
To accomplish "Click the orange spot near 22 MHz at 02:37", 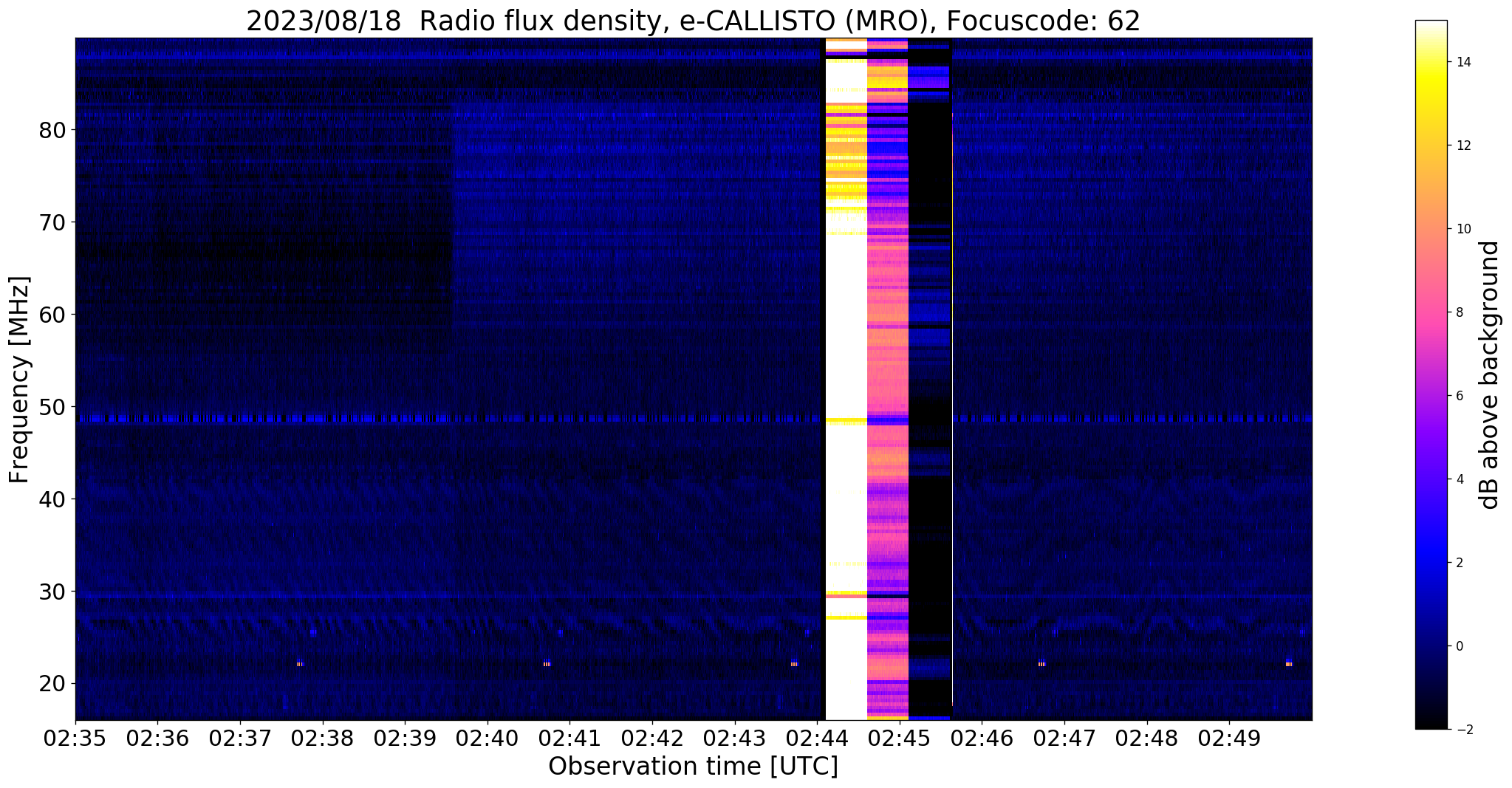I will coord(300,664).
